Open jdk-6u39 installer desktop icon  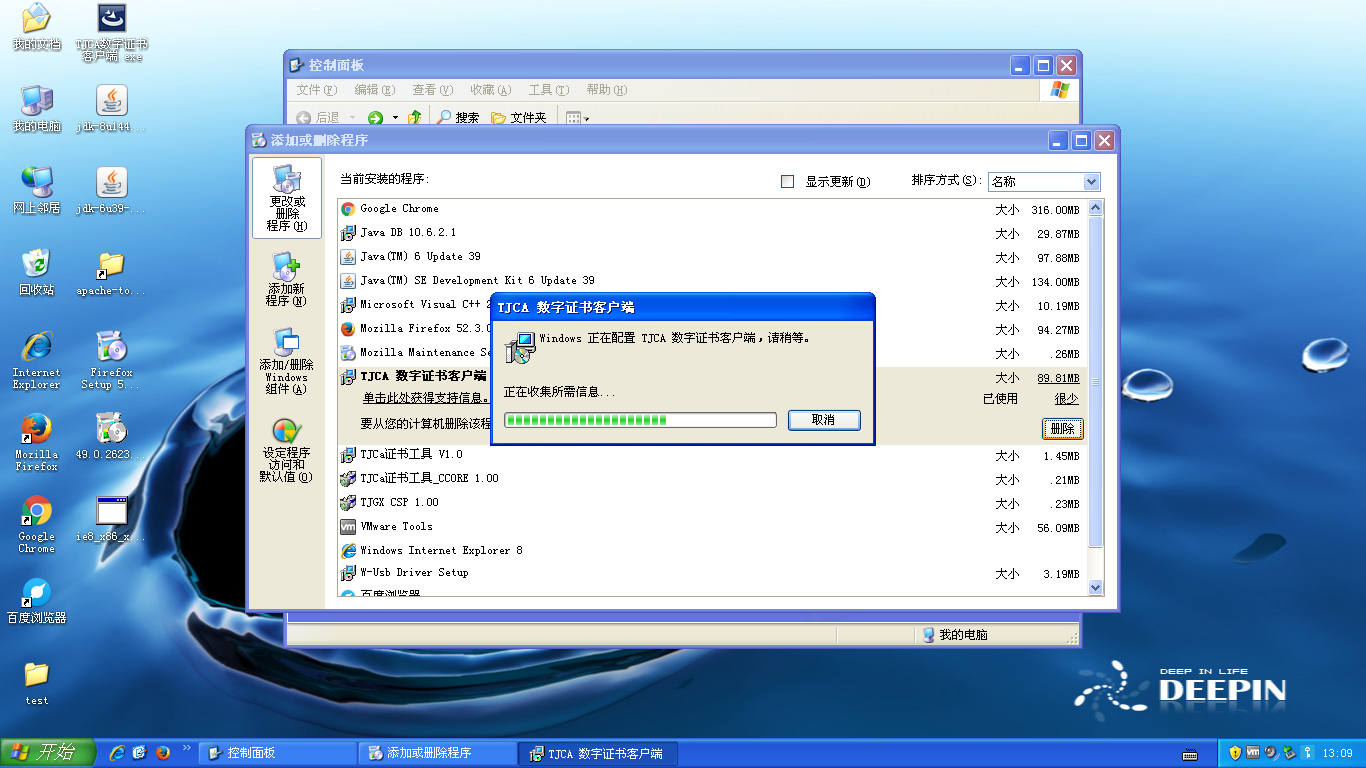[111, 191]
